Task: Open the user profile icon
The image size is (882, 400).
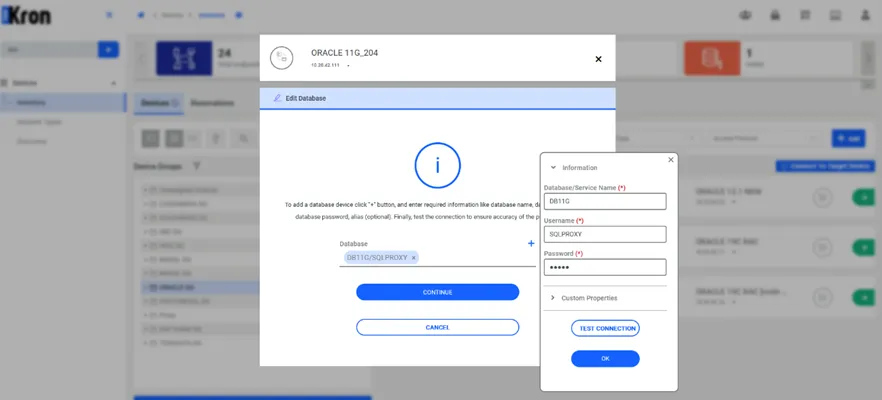Action: click(866, 15)
